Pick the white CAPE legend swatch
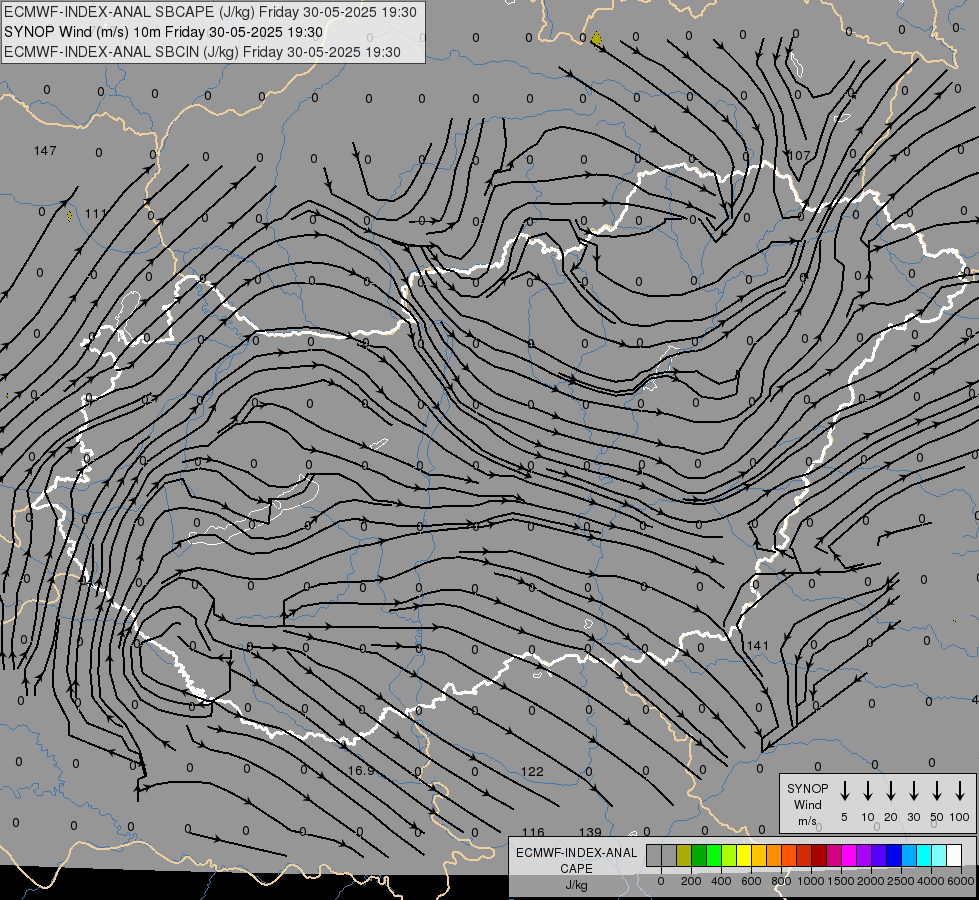Viewport: 979px width, 900px height. tap(953, 855)
